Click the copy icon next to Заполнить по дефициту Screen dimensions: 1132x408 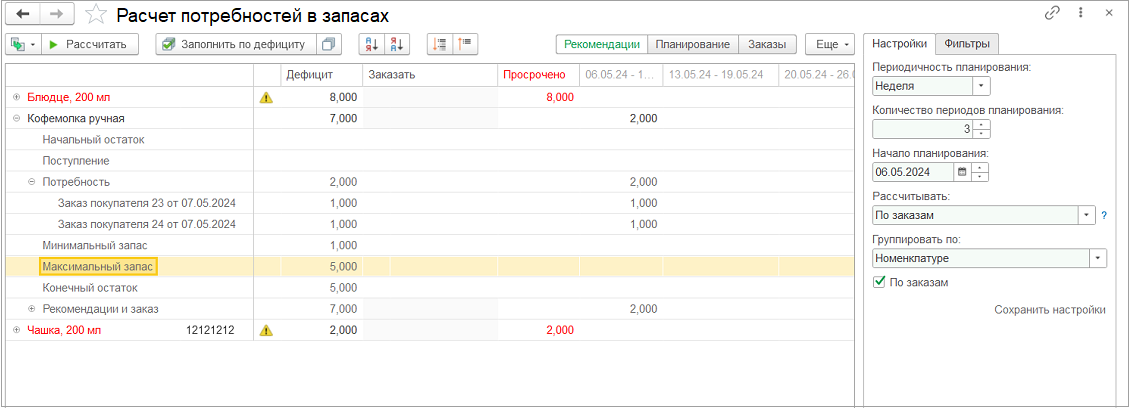(x=329, y=44)
